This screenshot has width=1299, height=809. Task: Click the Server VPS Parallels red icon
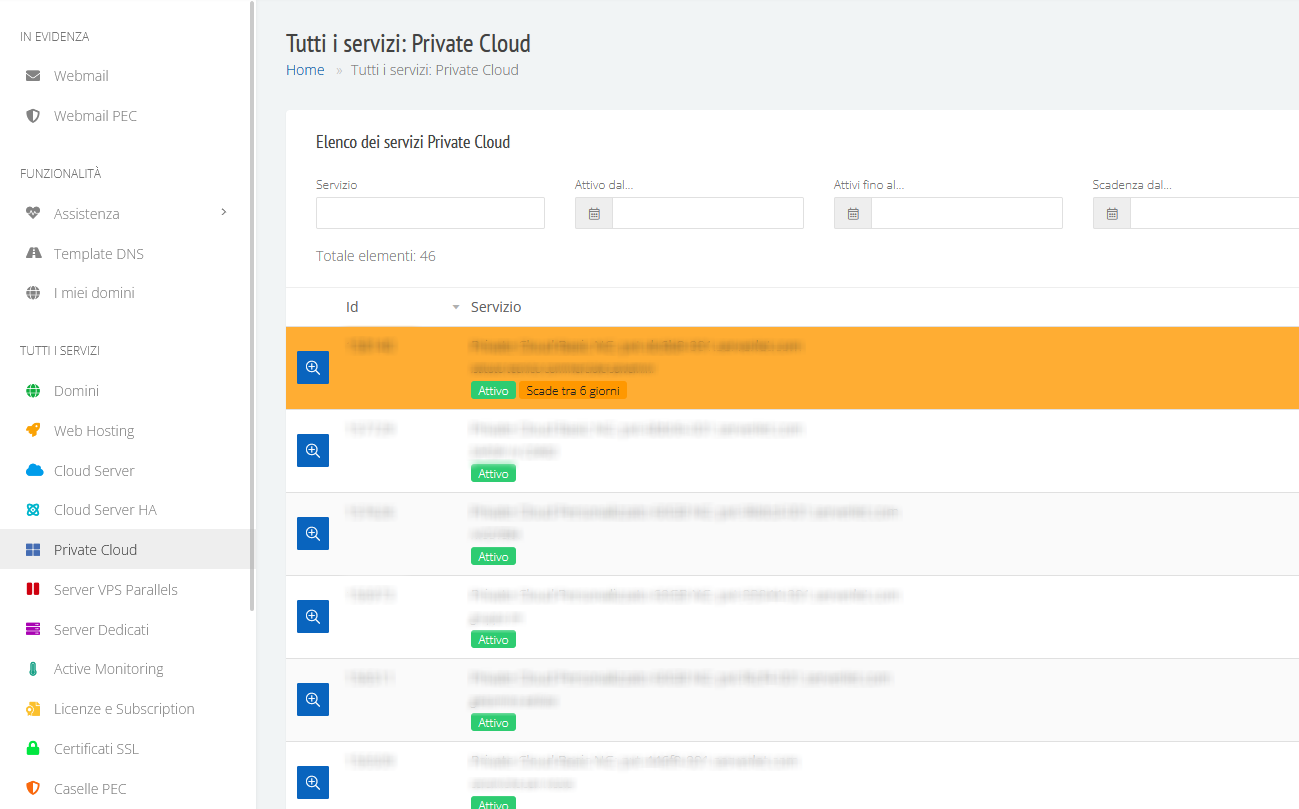click(x=33, y=589)
